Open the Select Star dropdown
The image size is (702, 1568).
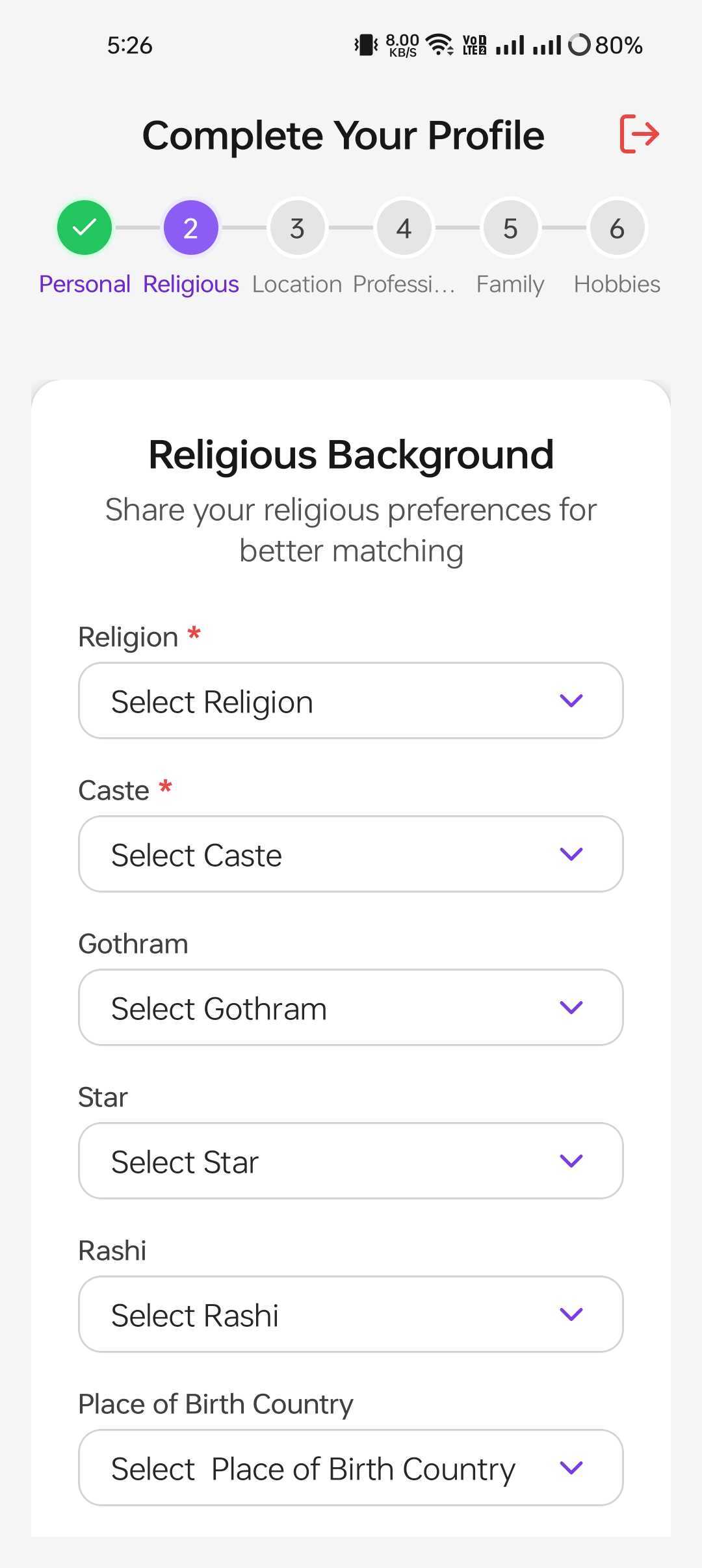[351, 1161]
